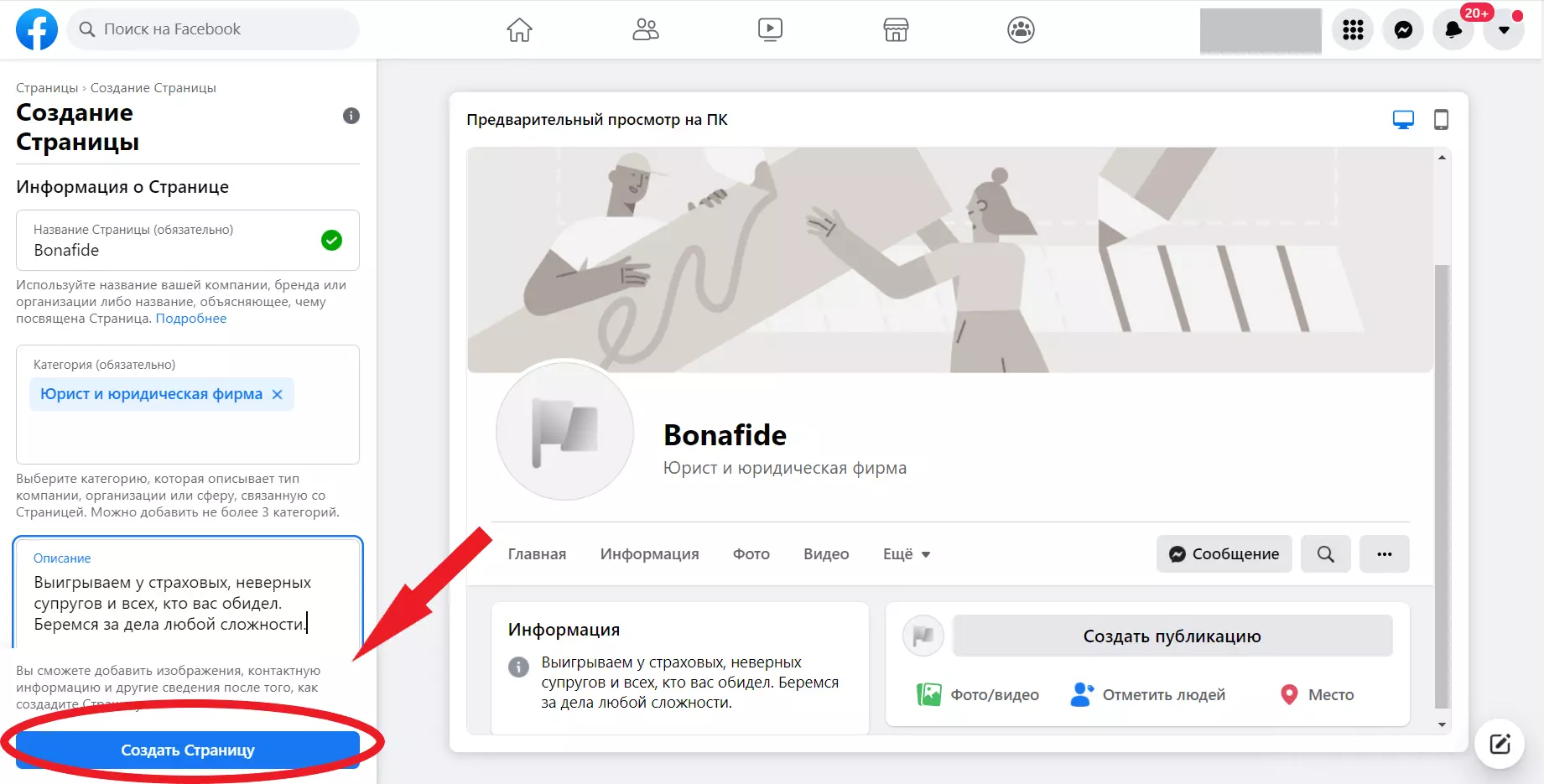This screenshot has width=1544, height=784.
Task: Select the Фото tab in preview
Action: (751, 554)
